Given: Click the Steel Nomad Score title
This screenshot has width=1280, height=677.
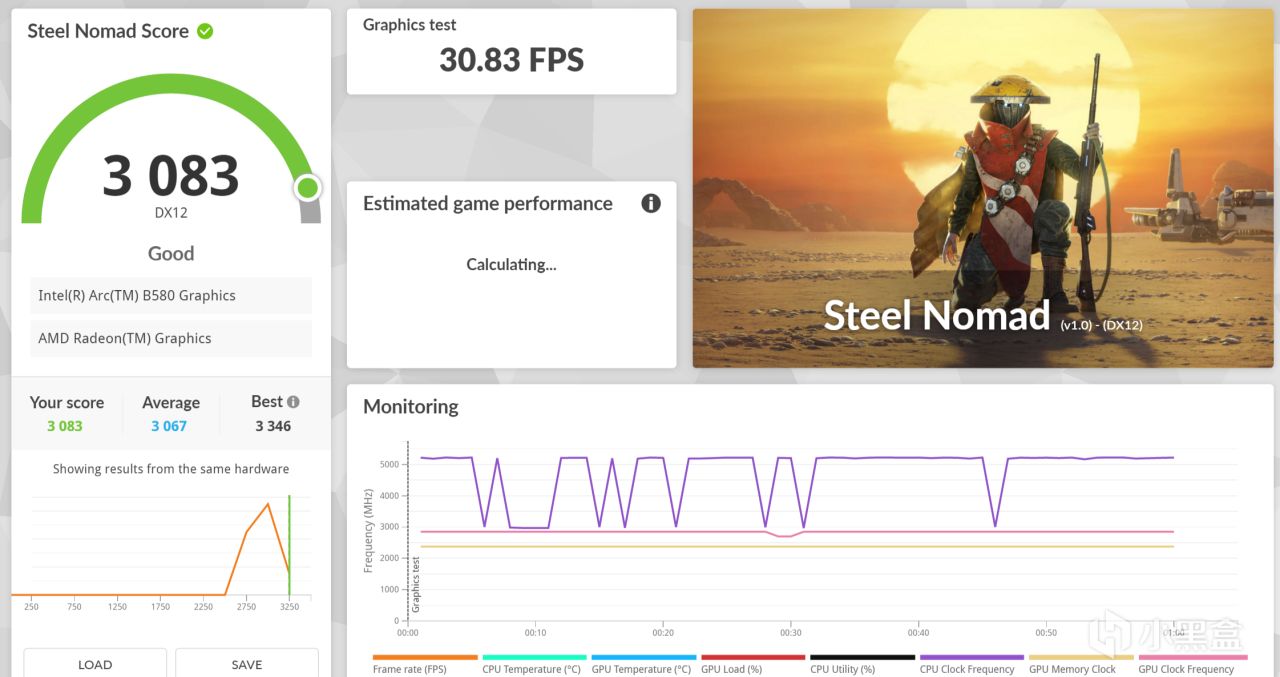Looking at the screenshot, I should (x=108, y=31).
